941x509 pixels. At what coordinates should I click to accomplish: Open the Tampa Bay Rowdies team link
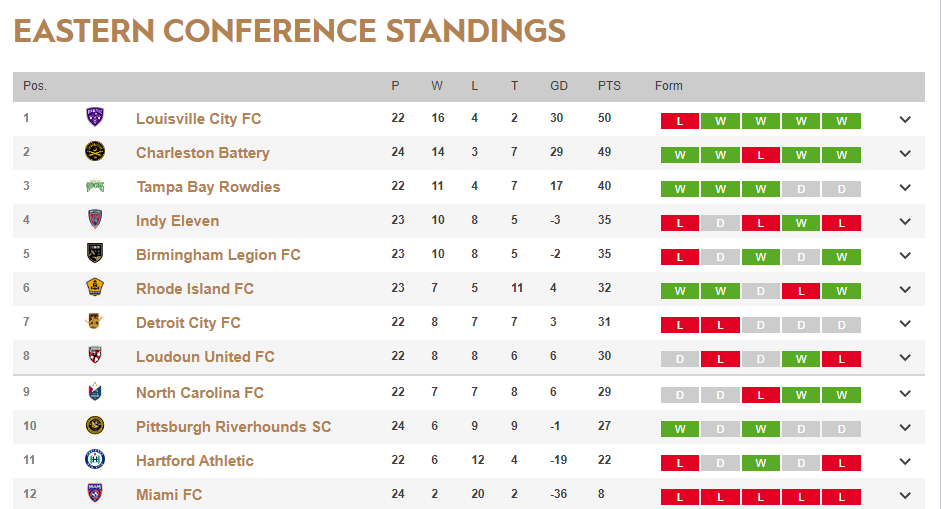208,186
